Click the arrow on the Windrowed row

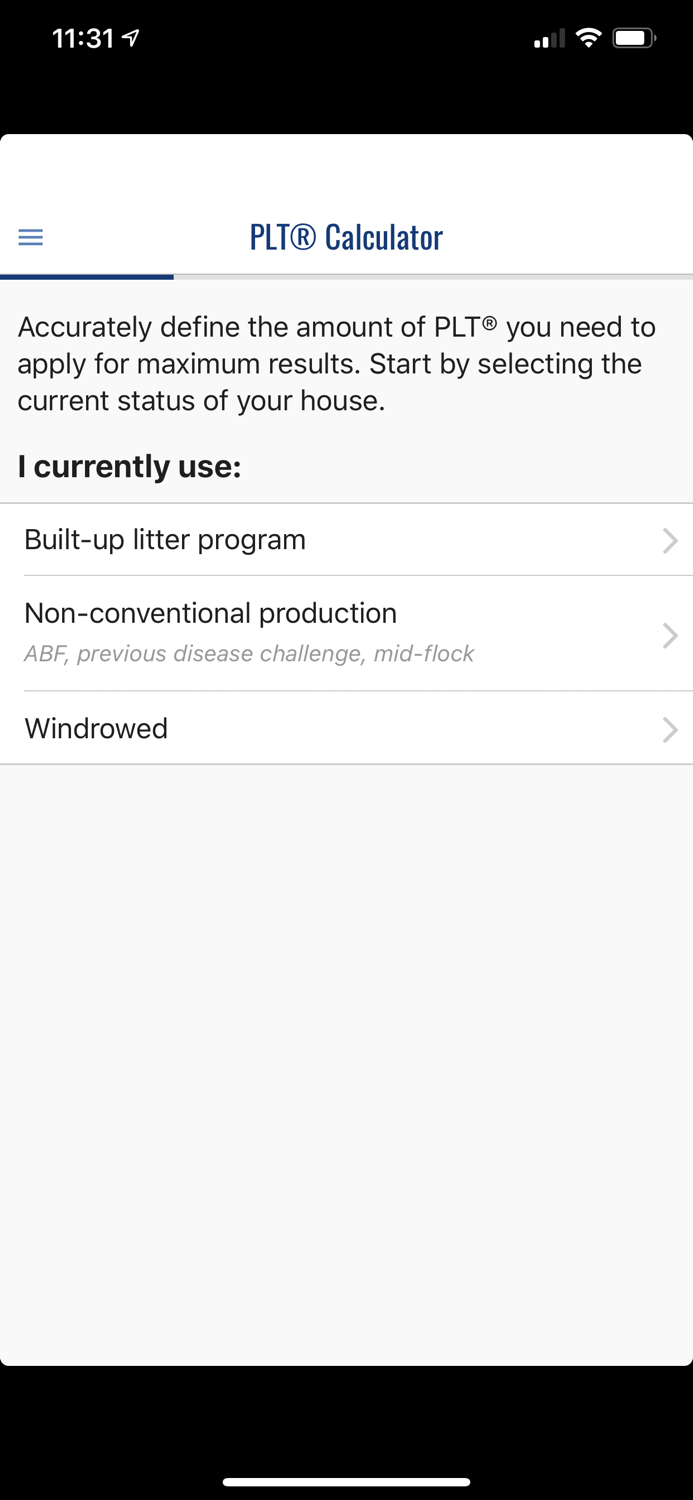(670, 729)
